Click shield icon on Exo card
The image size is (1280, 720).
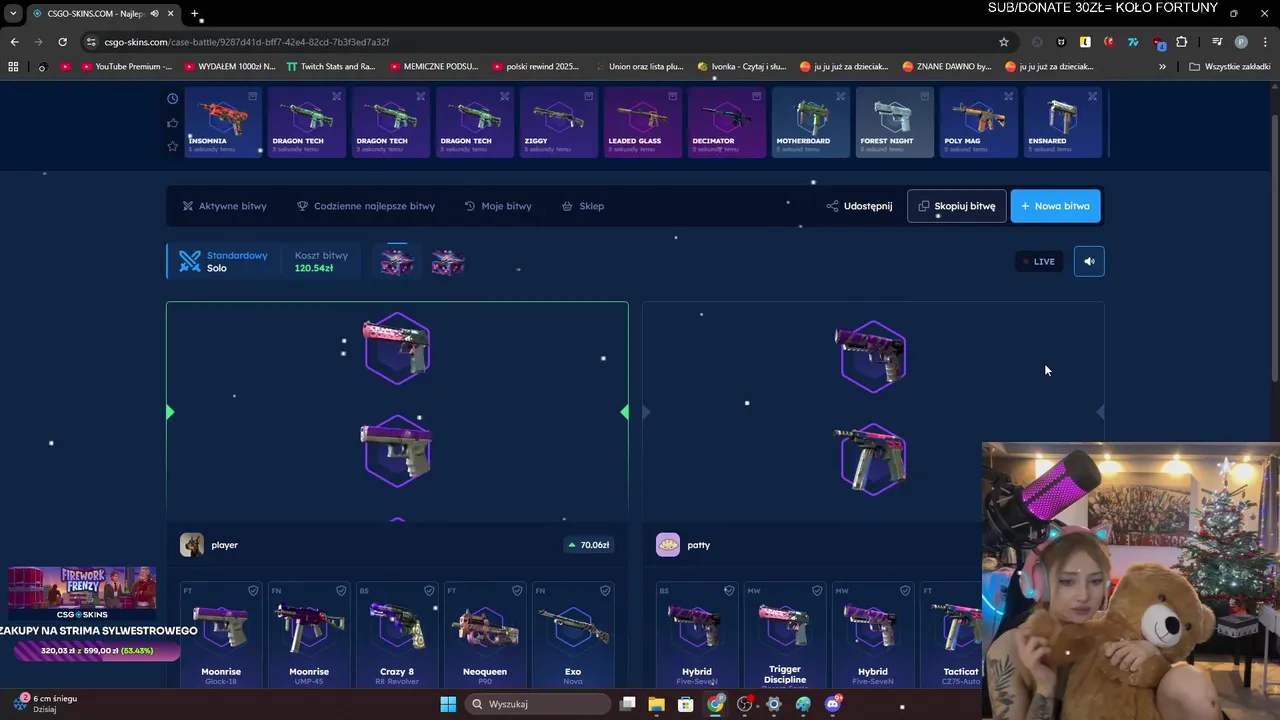click(605, 591)
